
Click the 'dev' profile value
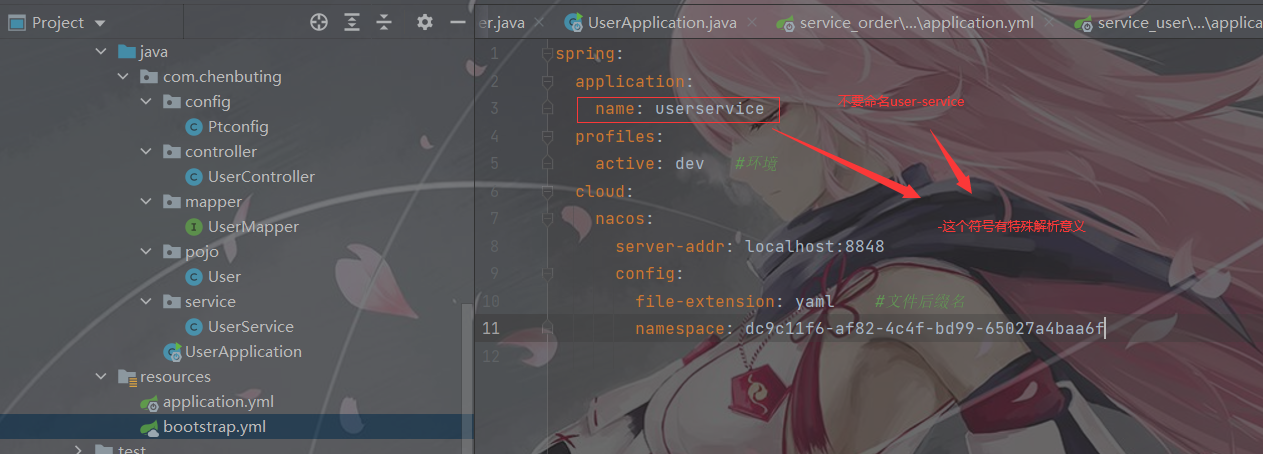(x=690, y=163)
